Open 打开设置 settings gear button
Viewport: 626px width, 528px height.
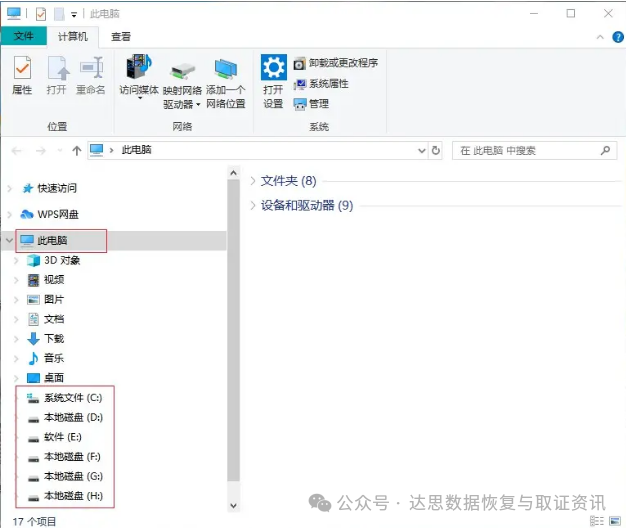point(273,81)
